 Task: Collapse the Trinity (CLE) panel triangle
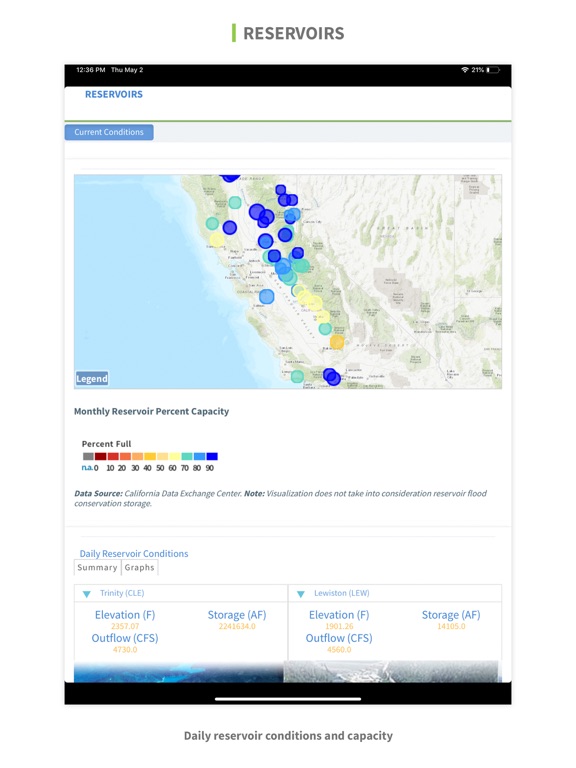(87, 594)
